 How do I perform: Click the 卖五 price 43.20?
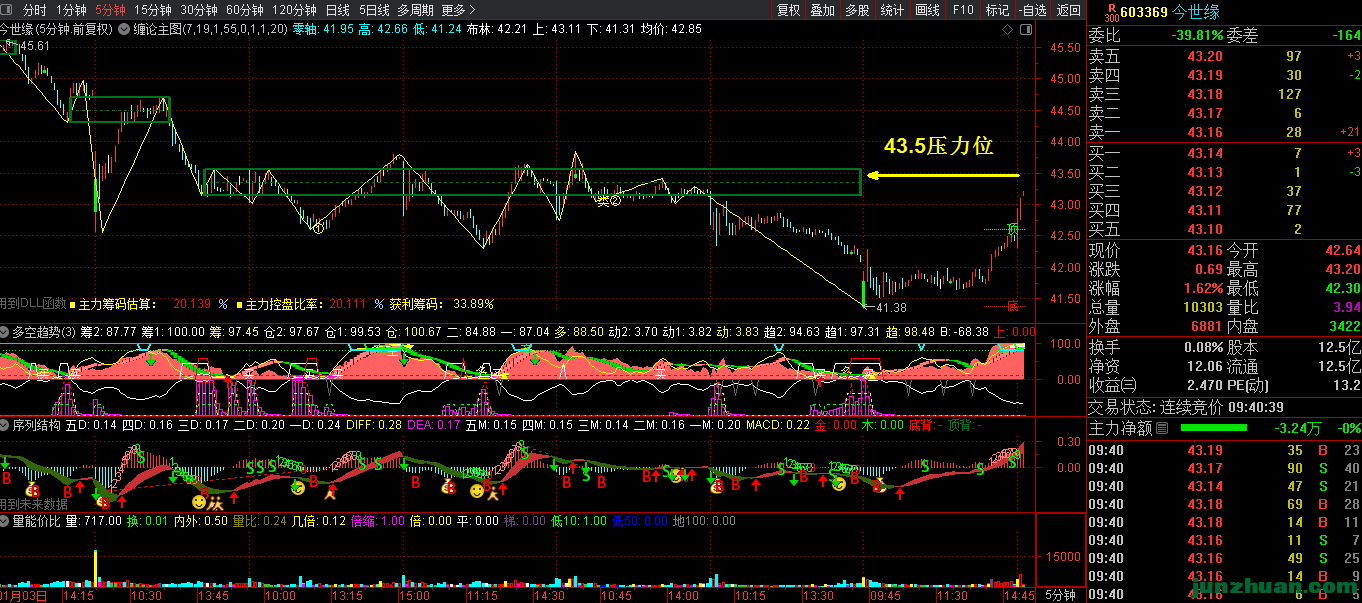(1205, 56)
